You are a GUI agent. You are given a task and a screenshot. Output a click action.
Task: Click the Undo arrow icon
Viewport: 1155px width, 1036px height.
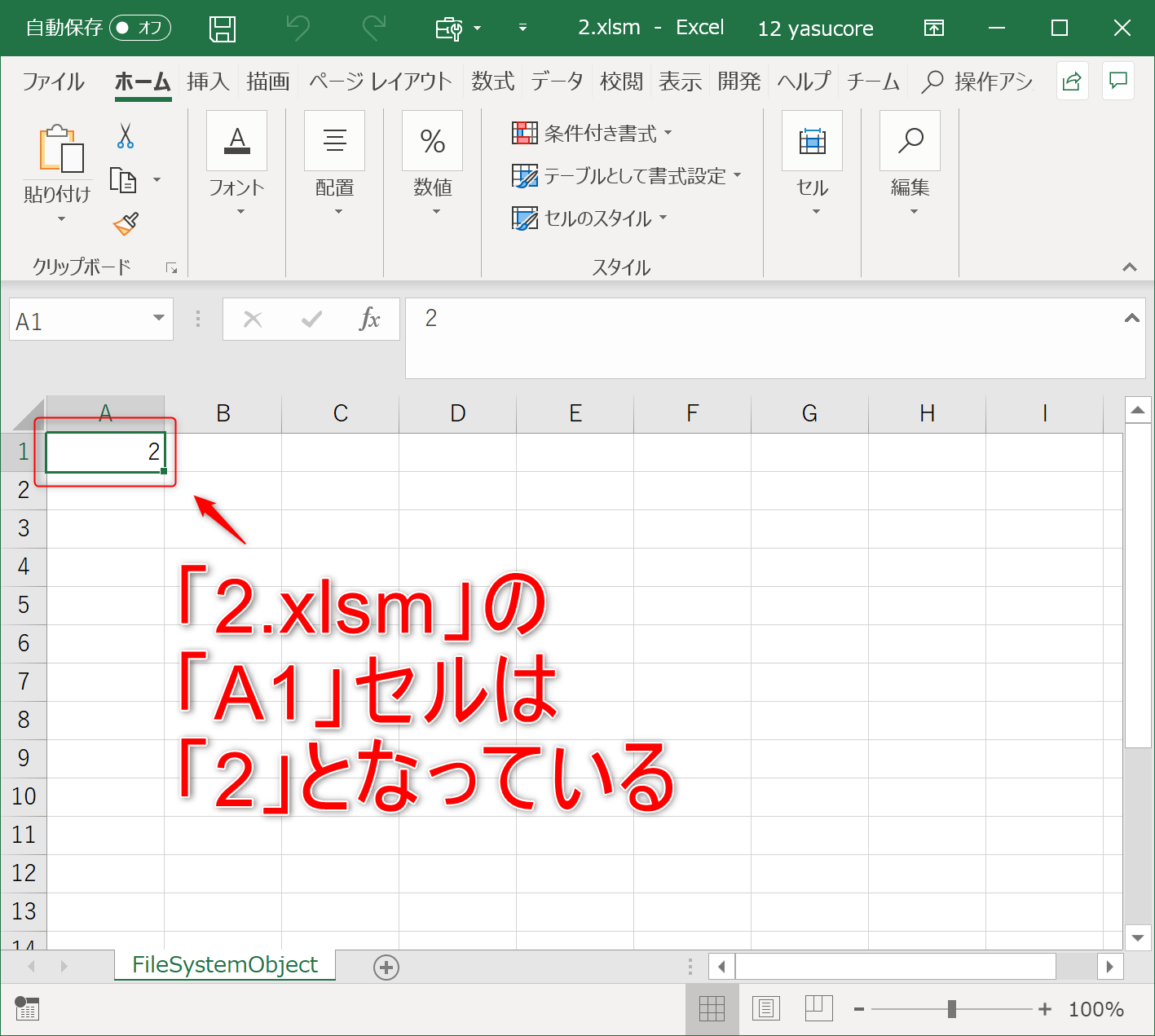click(298, 29)
